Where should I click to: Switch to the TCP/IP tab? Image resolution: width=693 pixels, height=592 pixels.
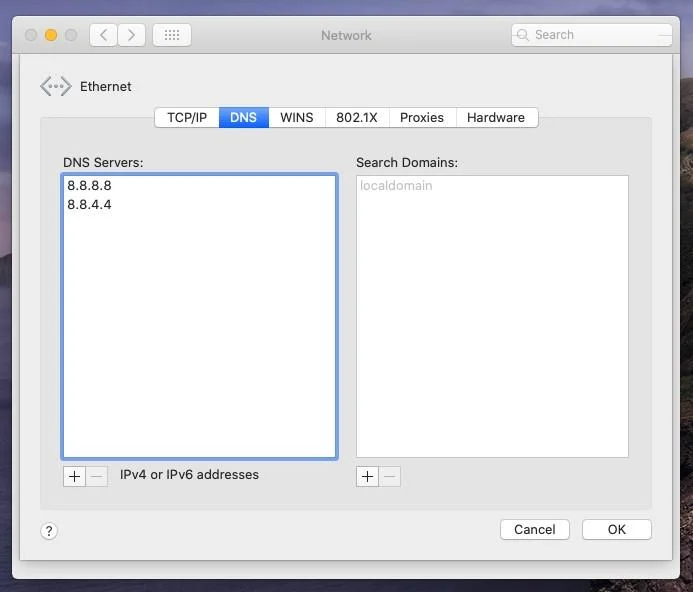pos(187,117)
